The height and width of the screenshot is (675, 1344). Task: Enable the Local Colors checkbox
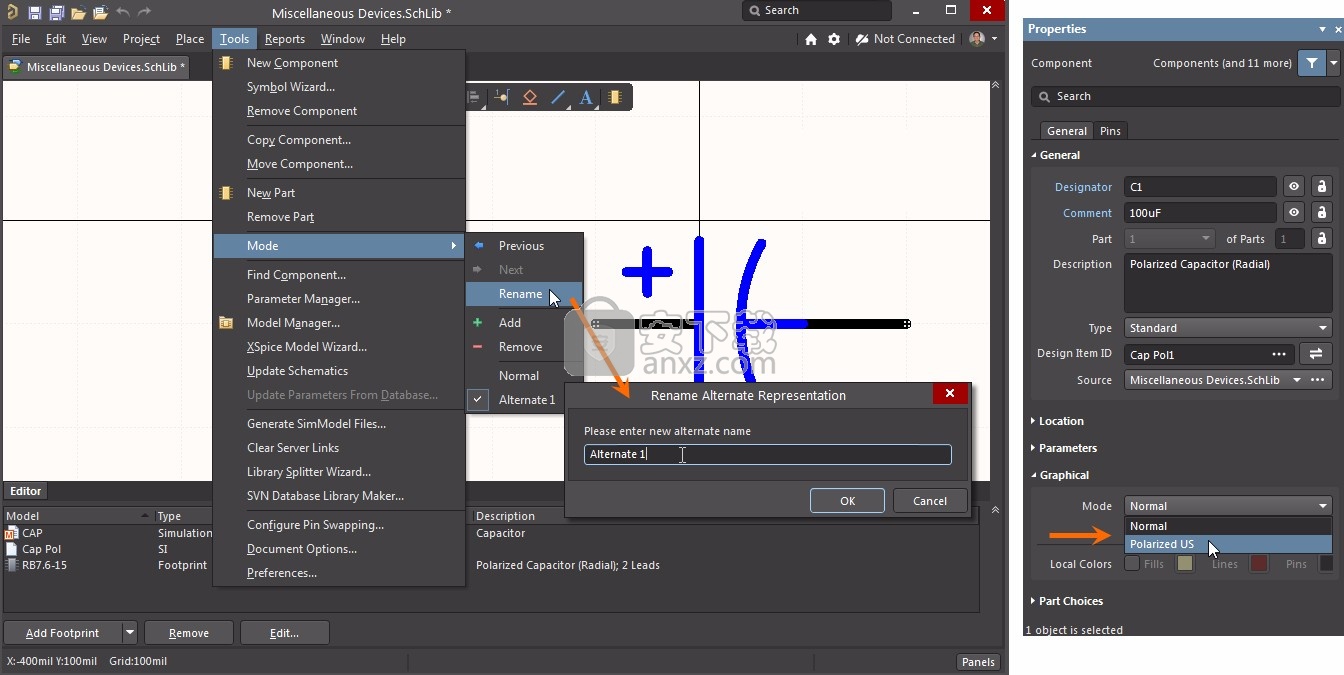1132,564
